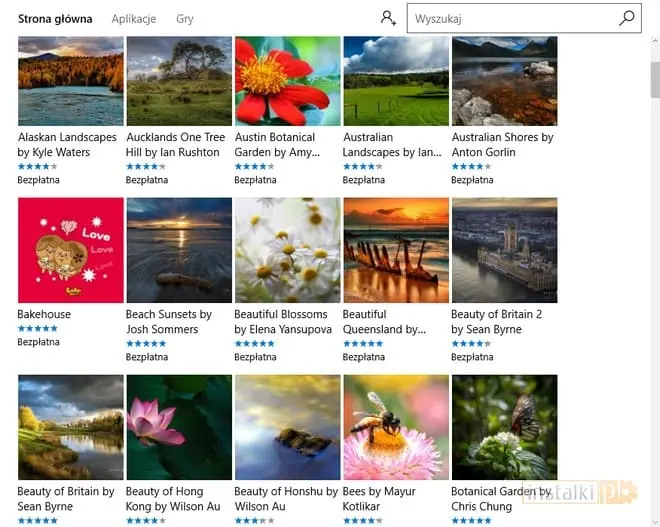Go to the Gry tab
Image resolution: width=660 pixels, height=527 pixels.
[185, 19]
